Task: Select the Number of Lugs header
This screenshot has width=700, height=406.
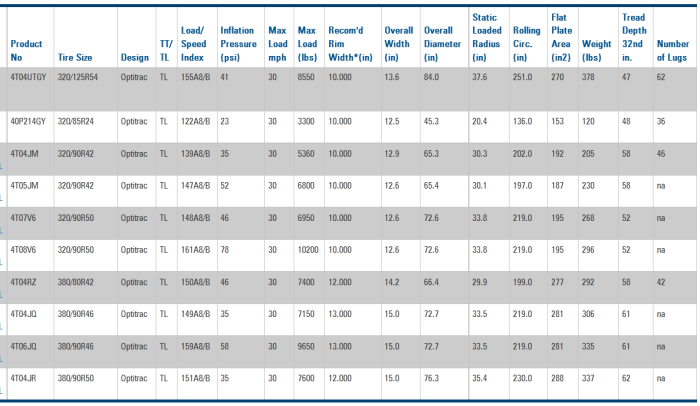Action: coord(672,50)
